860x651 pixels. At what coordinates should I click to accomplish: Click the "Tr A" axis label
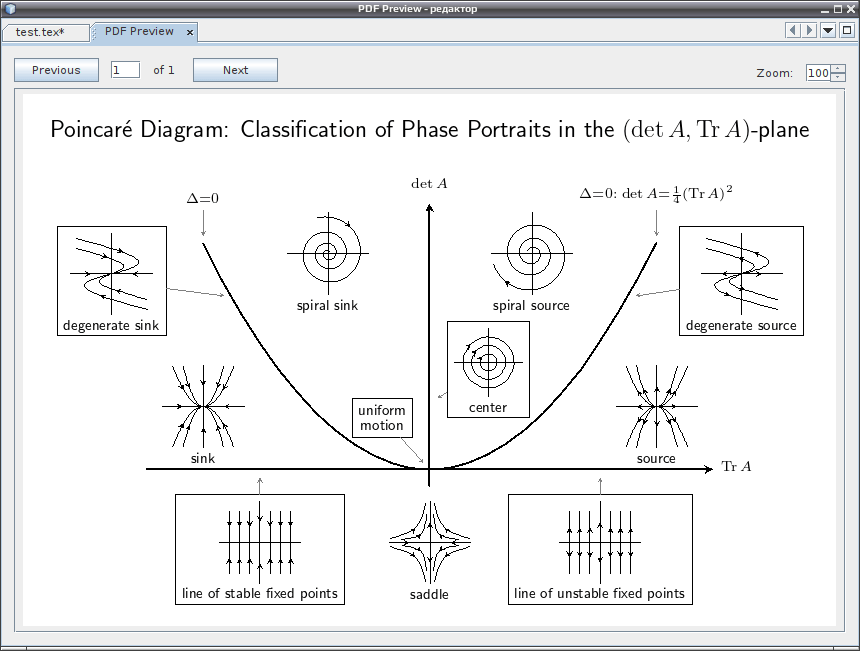[x=737, y=467]
